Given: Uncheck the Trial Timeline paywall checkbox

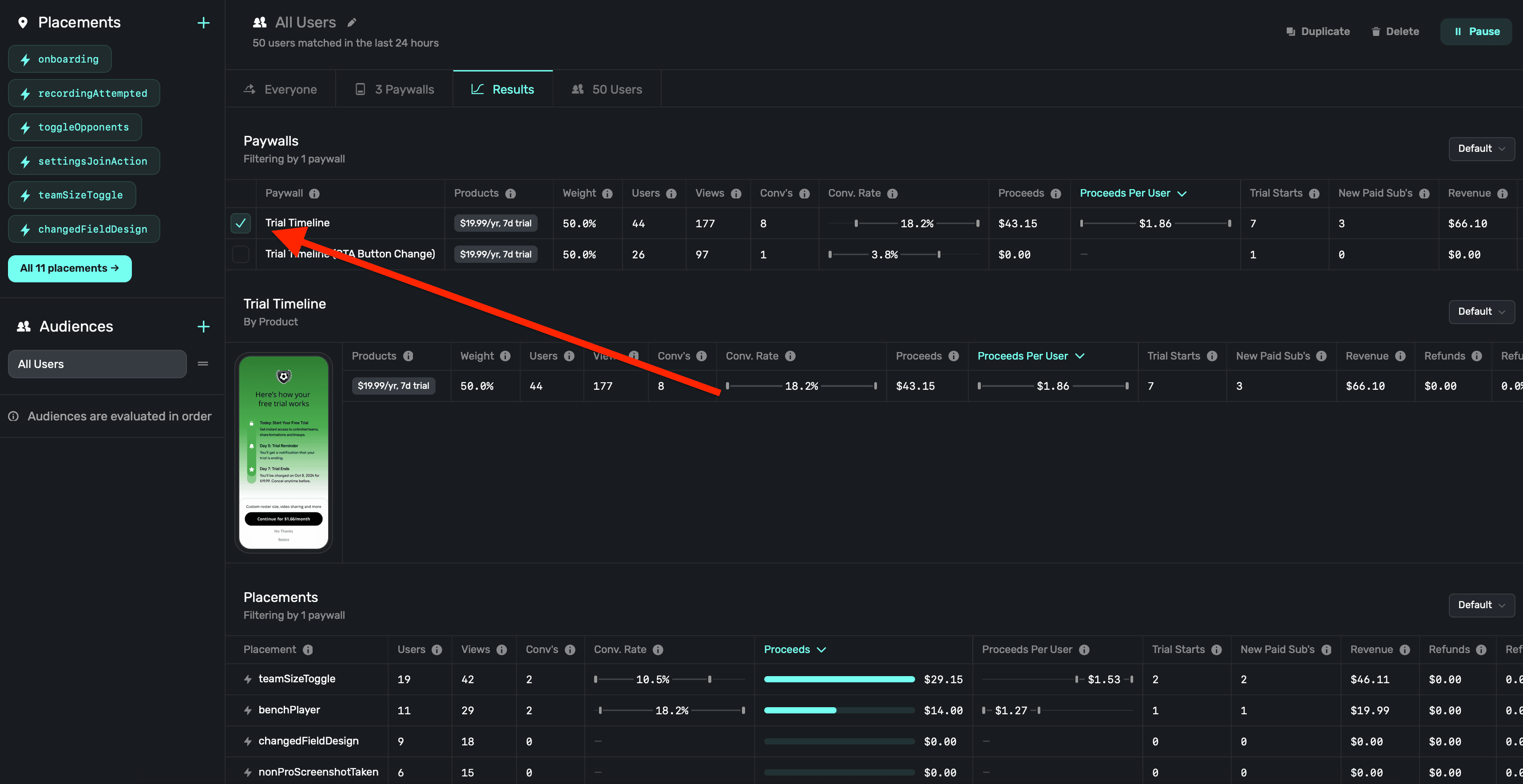Looking at the screenshot, I should pos(241,223).
